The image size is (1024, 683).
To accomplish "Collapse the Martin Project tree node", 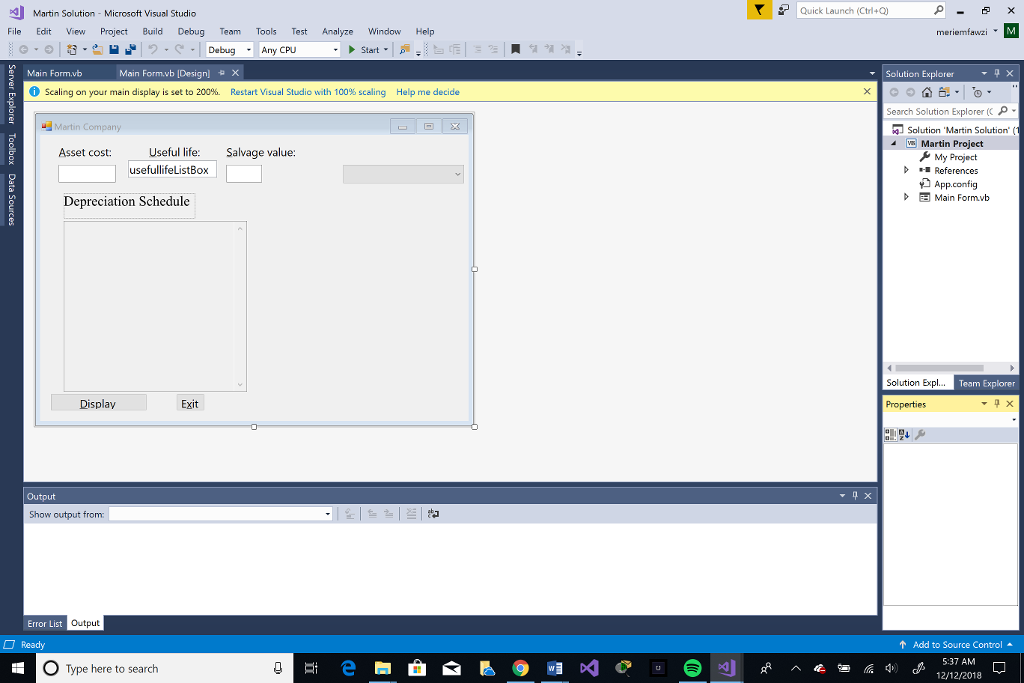I will coord(891,143).
